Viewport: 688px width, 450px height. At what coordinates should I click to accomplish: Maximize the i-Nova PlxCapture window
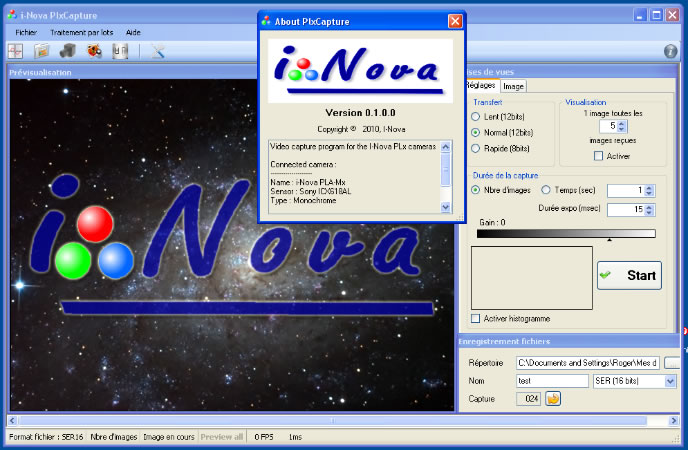pyautogui.click(x=656, y=15)
